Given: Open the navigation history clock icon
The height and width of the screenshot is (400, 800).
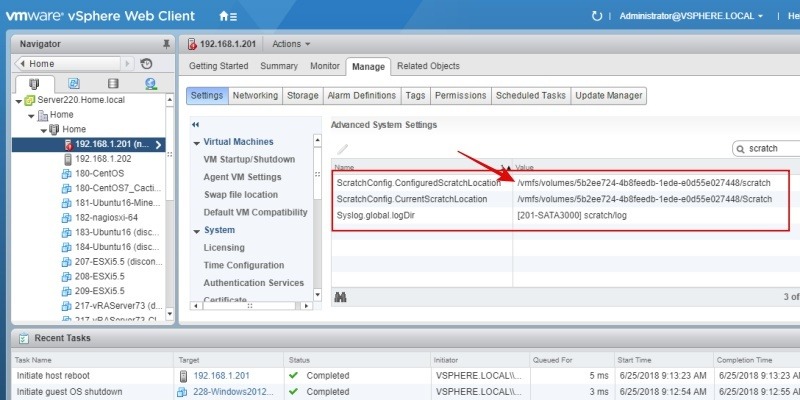Looking at the screenshot, I should pyautogui.click(x=146, y=64).
